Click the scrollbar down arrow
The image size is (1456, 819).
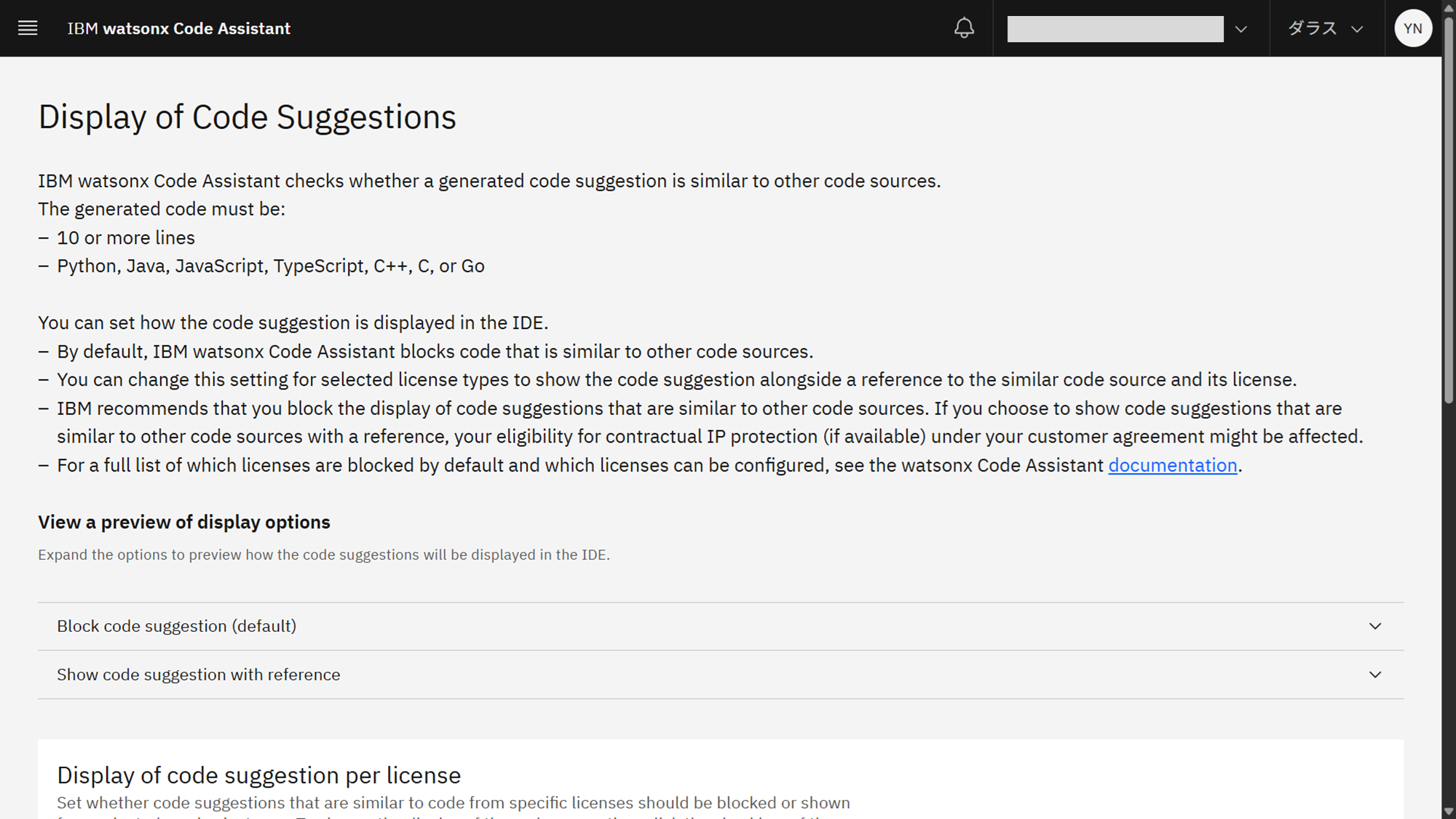(1449, 811)
